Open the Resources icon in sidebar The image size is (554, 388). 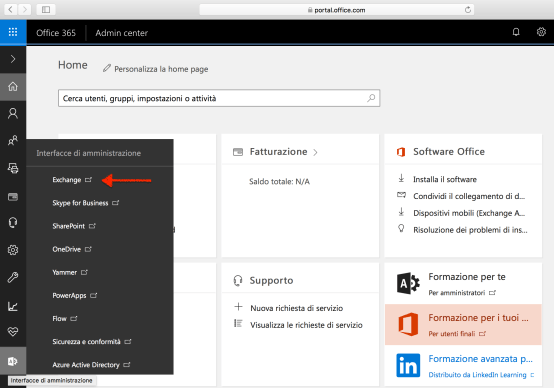[13, 168]
